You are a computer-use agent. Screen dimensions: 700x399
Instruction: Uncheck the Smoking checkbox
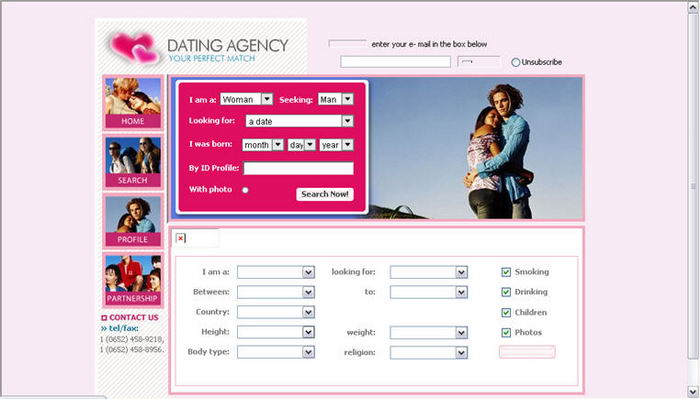[506, 272]
